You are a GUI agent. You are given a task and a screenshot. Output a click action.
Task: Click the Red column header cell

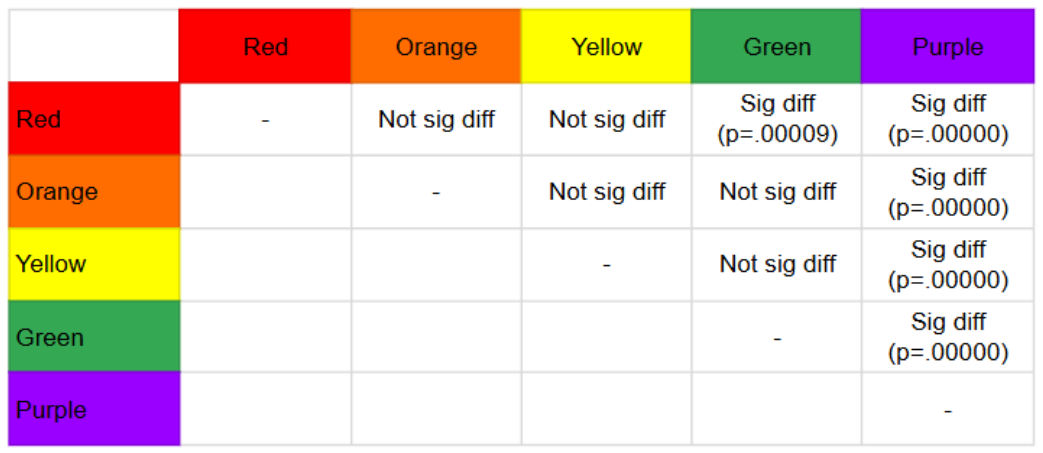pos(265,46)
